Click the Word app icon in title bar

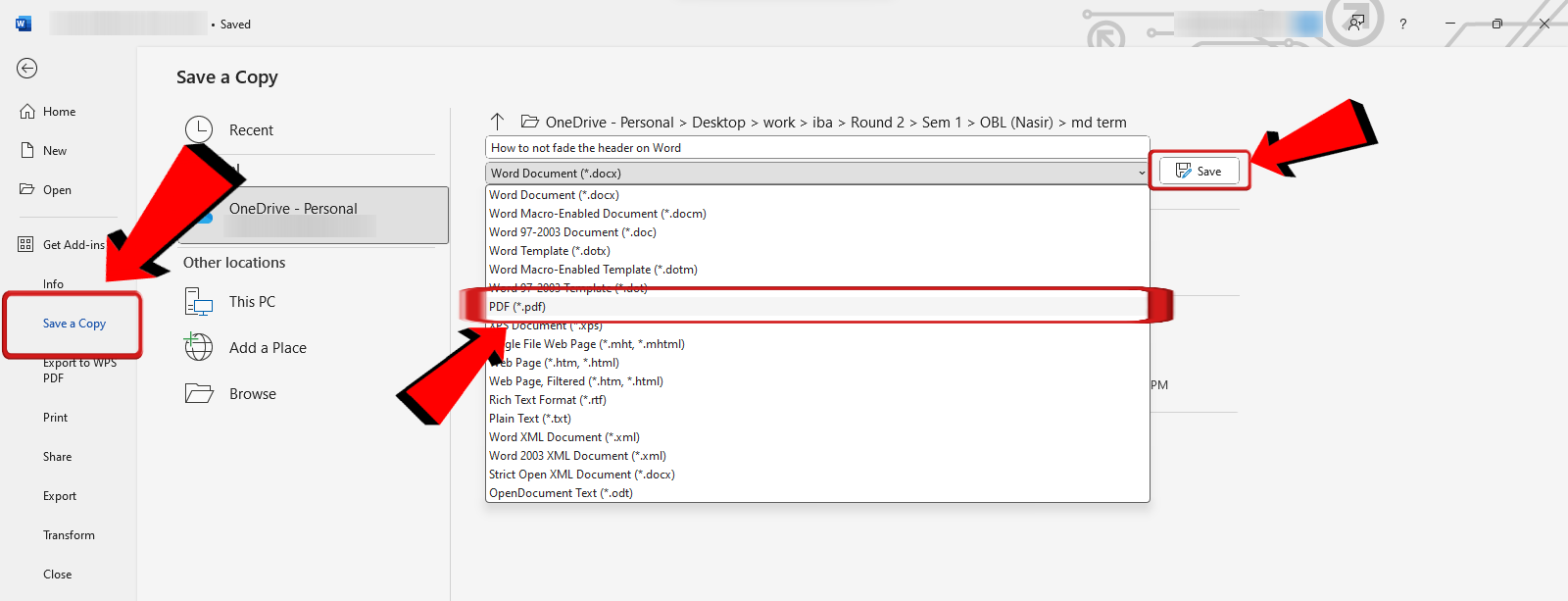point(24,24)
